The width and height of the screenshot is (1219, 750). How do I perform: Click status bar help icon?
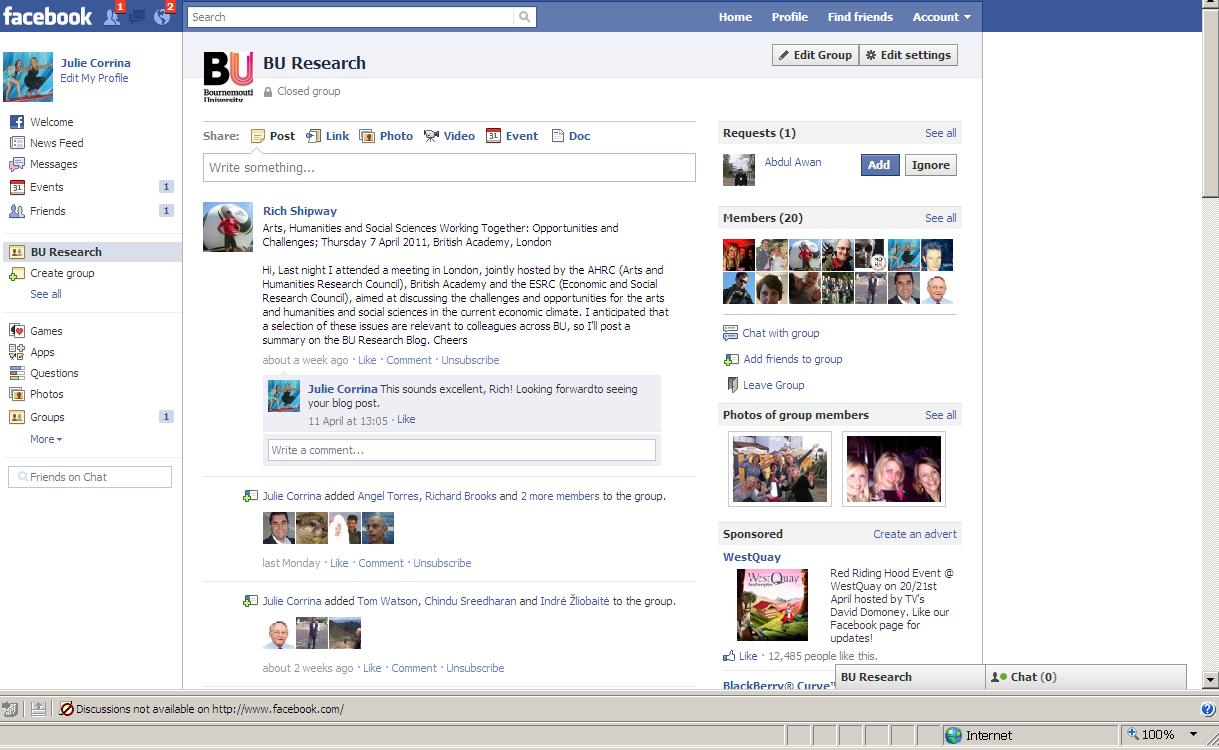click(1207, 709)
